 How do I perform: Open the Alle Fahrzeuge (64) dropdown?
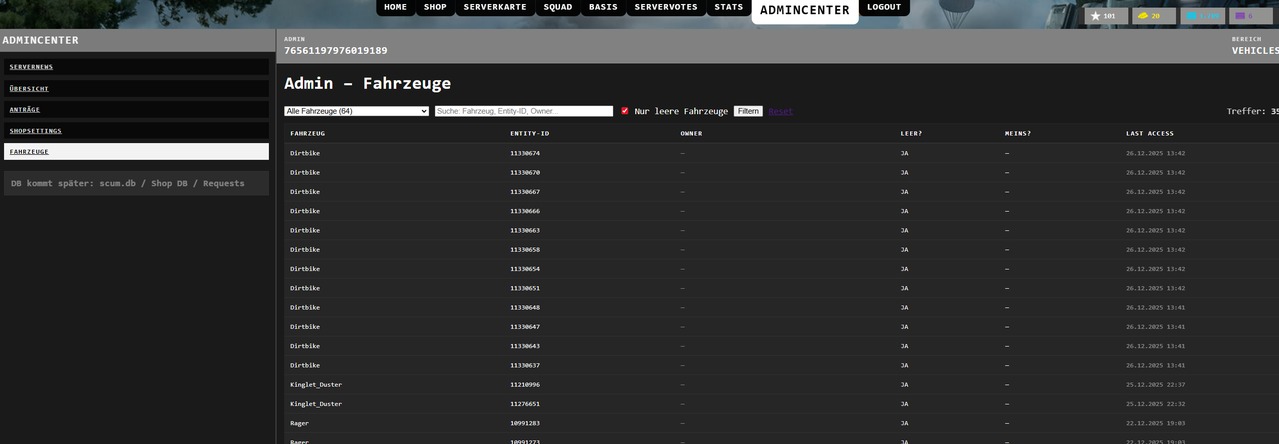click(356, 111)
